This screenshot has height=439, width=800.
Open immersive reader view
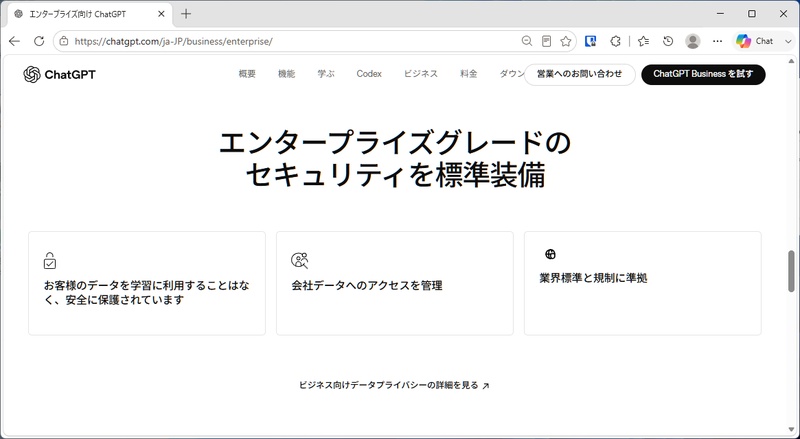(x=546, y=41)
